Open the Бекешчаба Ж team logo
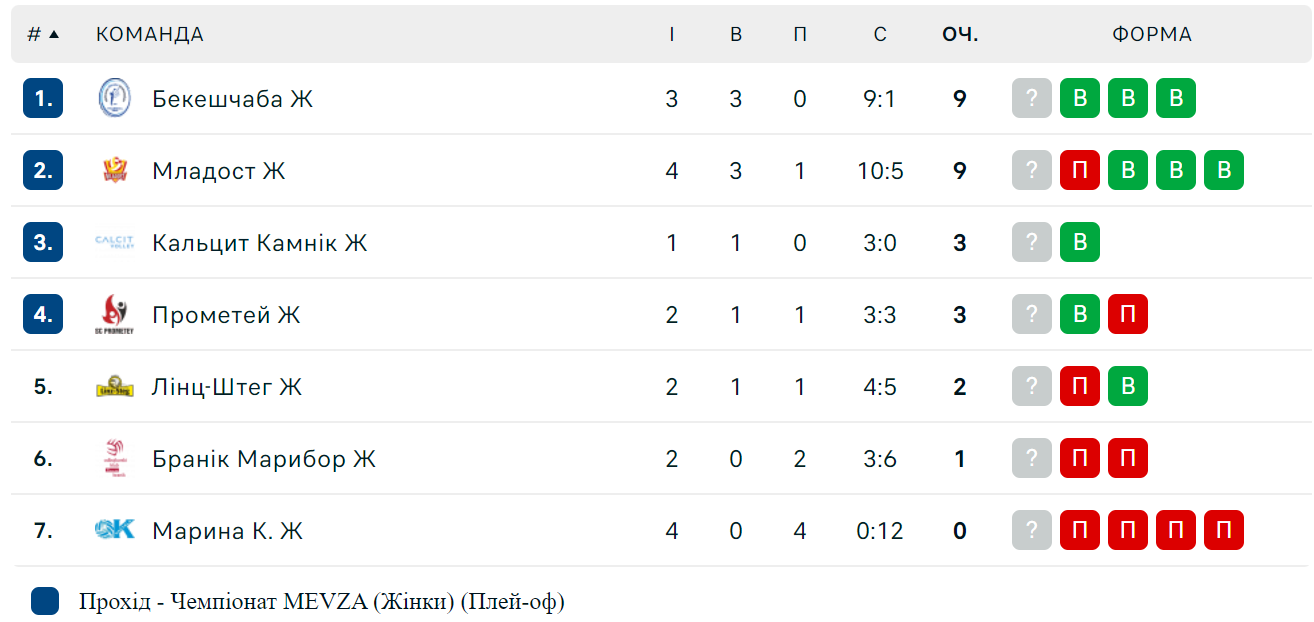This screenshot has width=1314, height=622. [x=114, y=98]
